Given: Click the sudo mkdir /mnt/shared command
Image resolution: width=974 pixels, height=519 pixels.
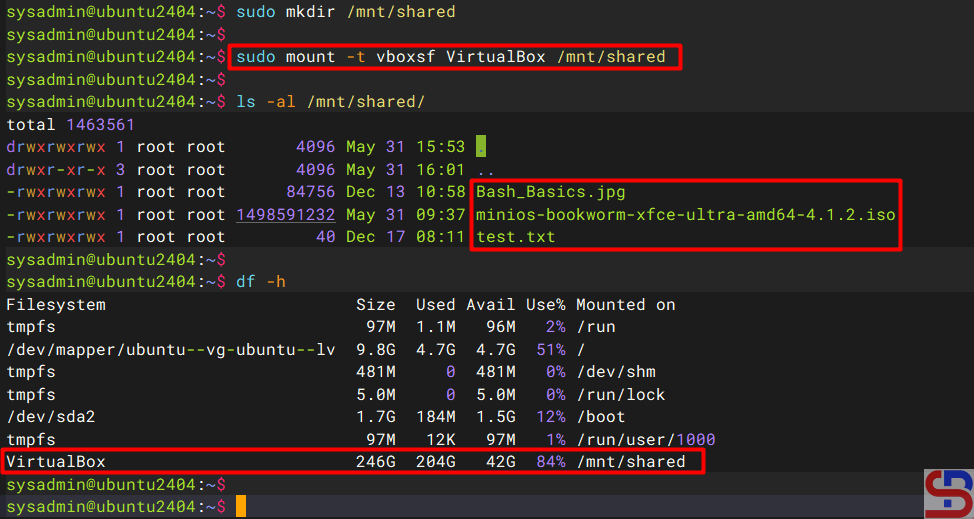Looking at the screenshot, I should click(x=345, y=12).
